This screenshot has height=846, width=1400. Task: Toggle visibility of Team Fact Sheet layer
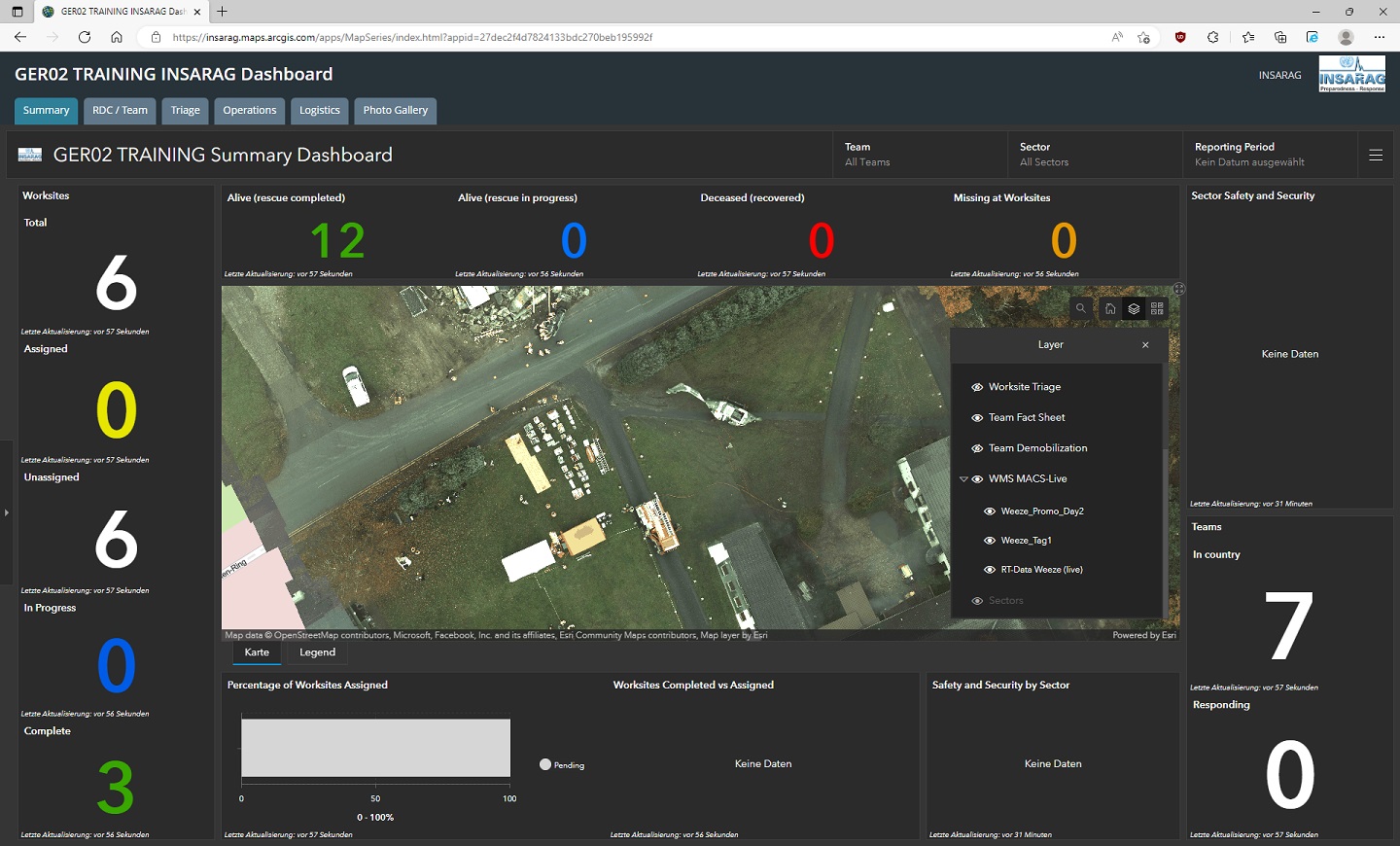pos(977,418)
